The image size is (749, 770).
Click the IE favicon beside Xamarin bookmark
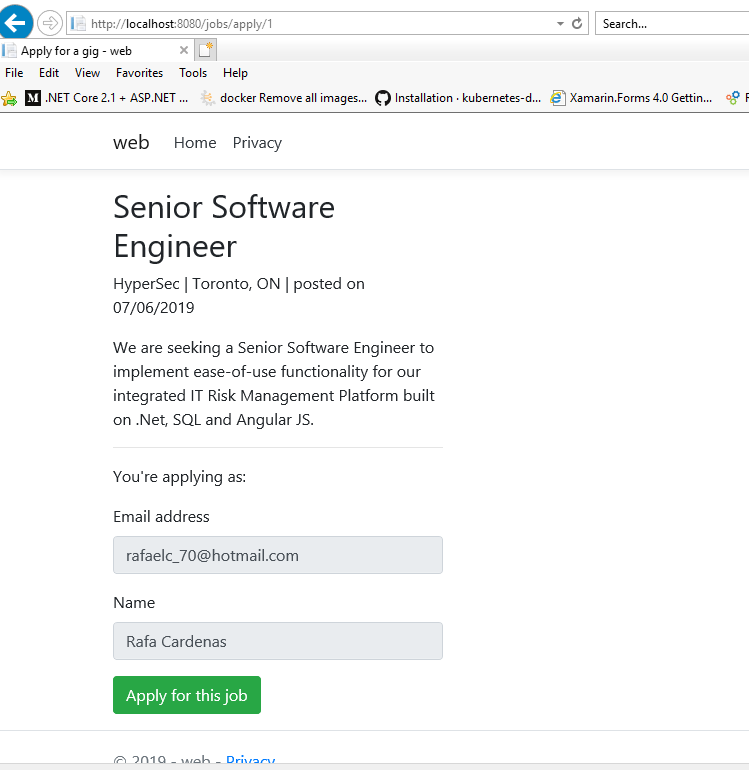click(x=557, y=98)
